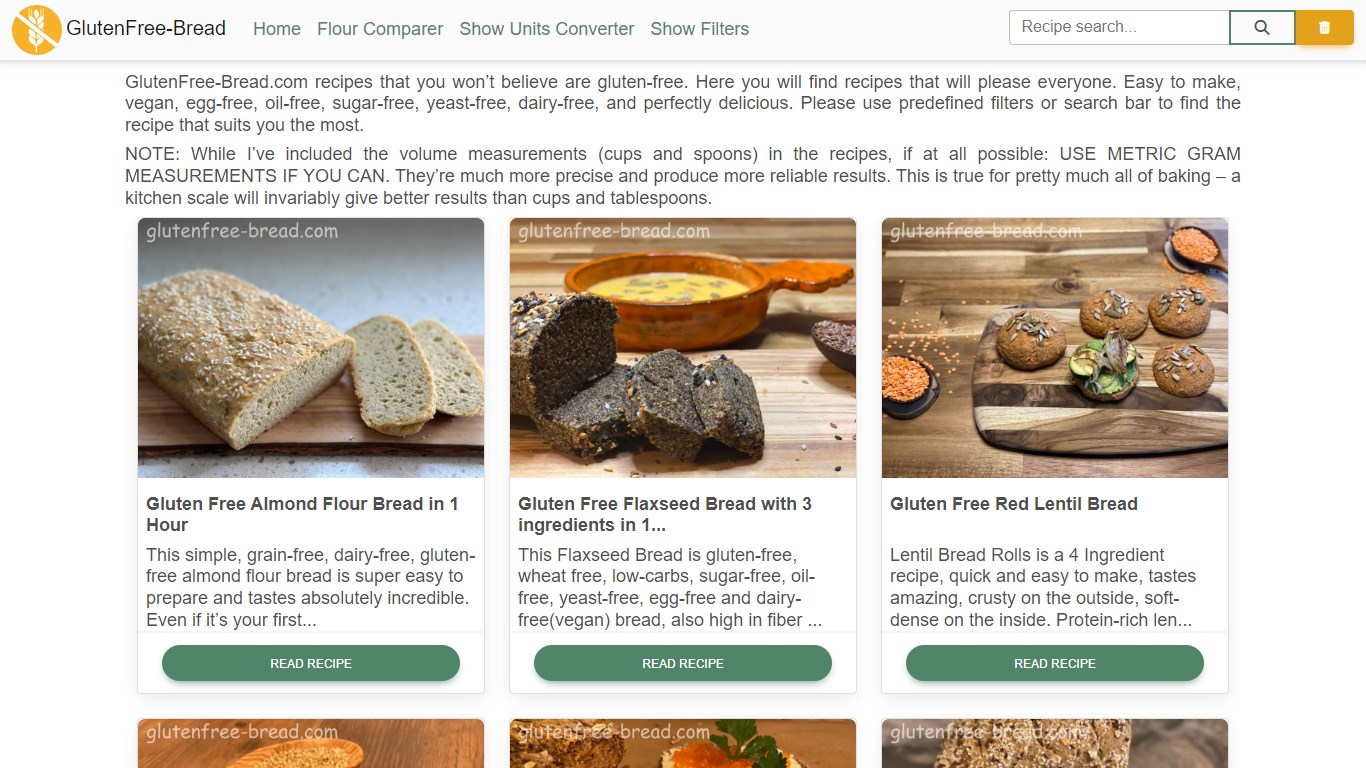This screenshot has width=1366, height=768.
Task: Open the Home menu item
Action: click(277, 29)
